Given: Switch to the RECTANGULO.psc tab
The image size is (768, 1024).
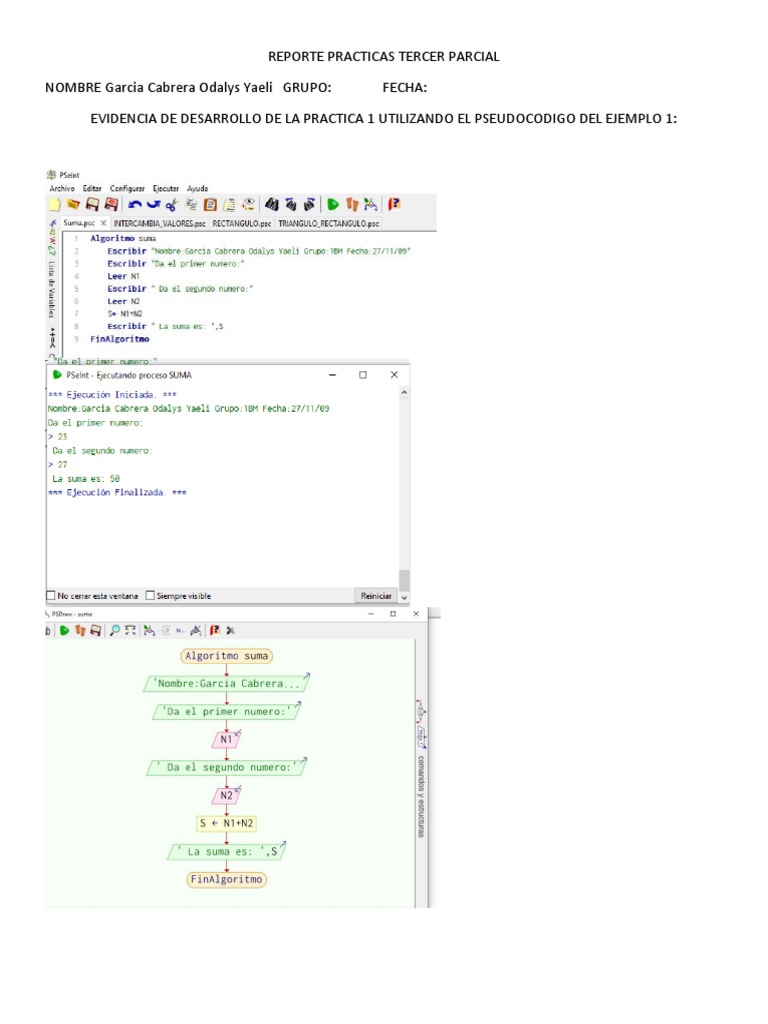Looking at the screenshot, I should tap(241, 224).
